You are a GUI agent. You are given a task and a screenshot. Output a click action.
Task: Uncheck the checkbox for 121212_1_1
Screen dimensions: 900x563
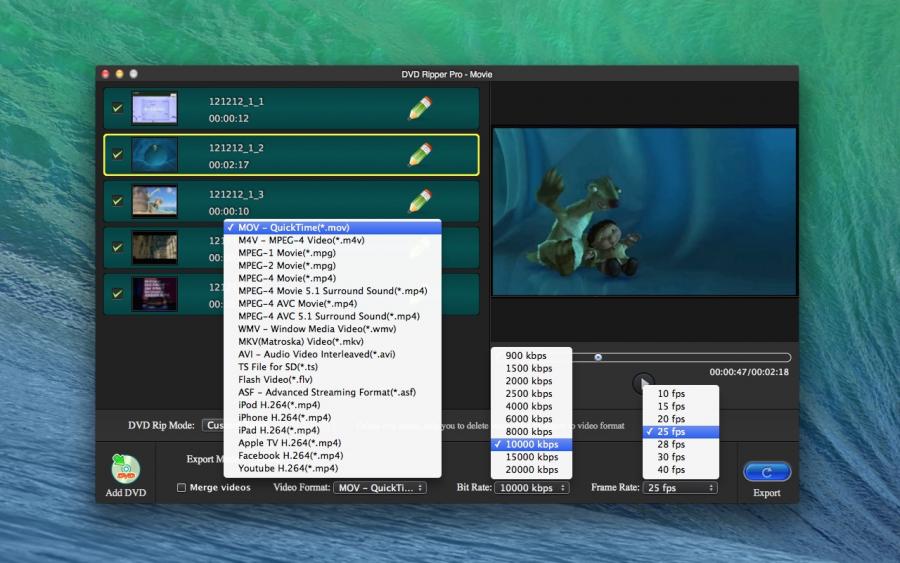pos(117,108)
